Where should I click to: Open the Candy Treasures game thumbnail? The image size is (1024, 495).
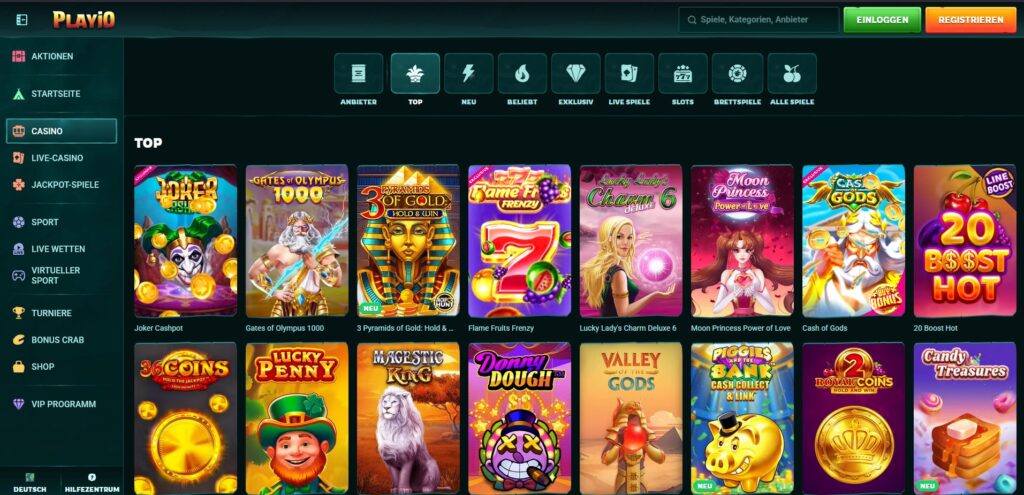click(965, 419)
